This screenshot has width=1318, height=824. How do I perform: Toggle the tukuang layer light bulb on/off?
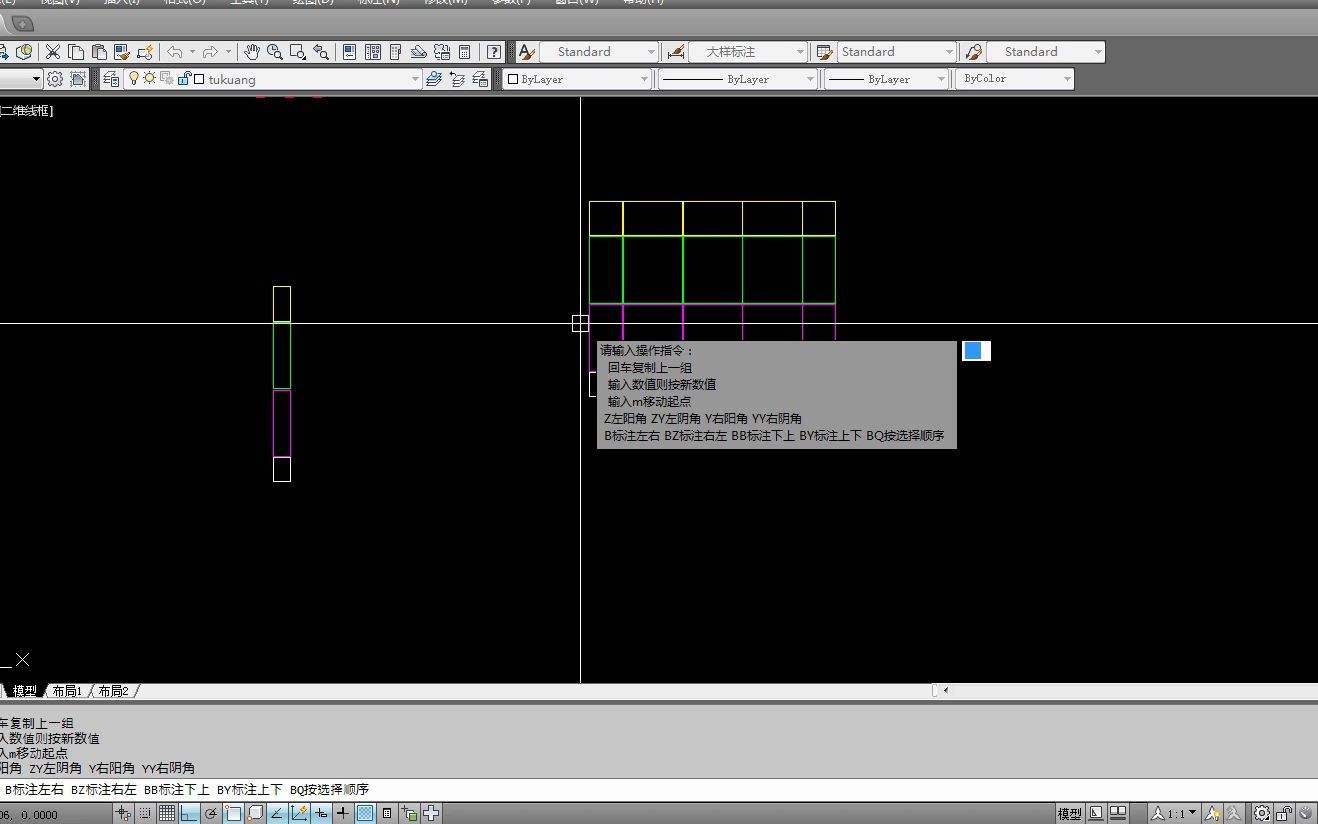(x=135, y=79)
